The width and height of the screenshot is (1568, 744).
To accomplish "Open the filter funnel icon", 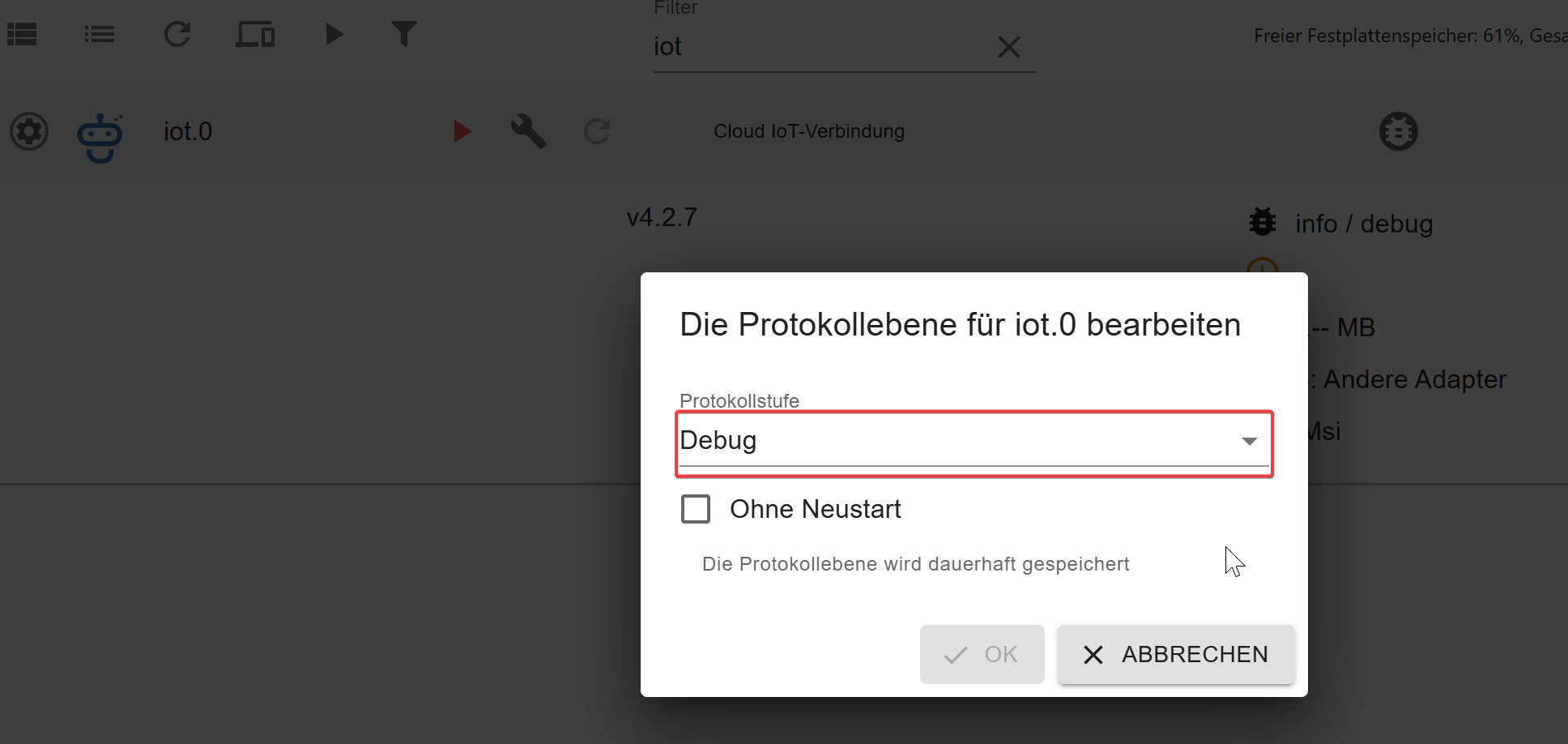I will click(403, 35).
